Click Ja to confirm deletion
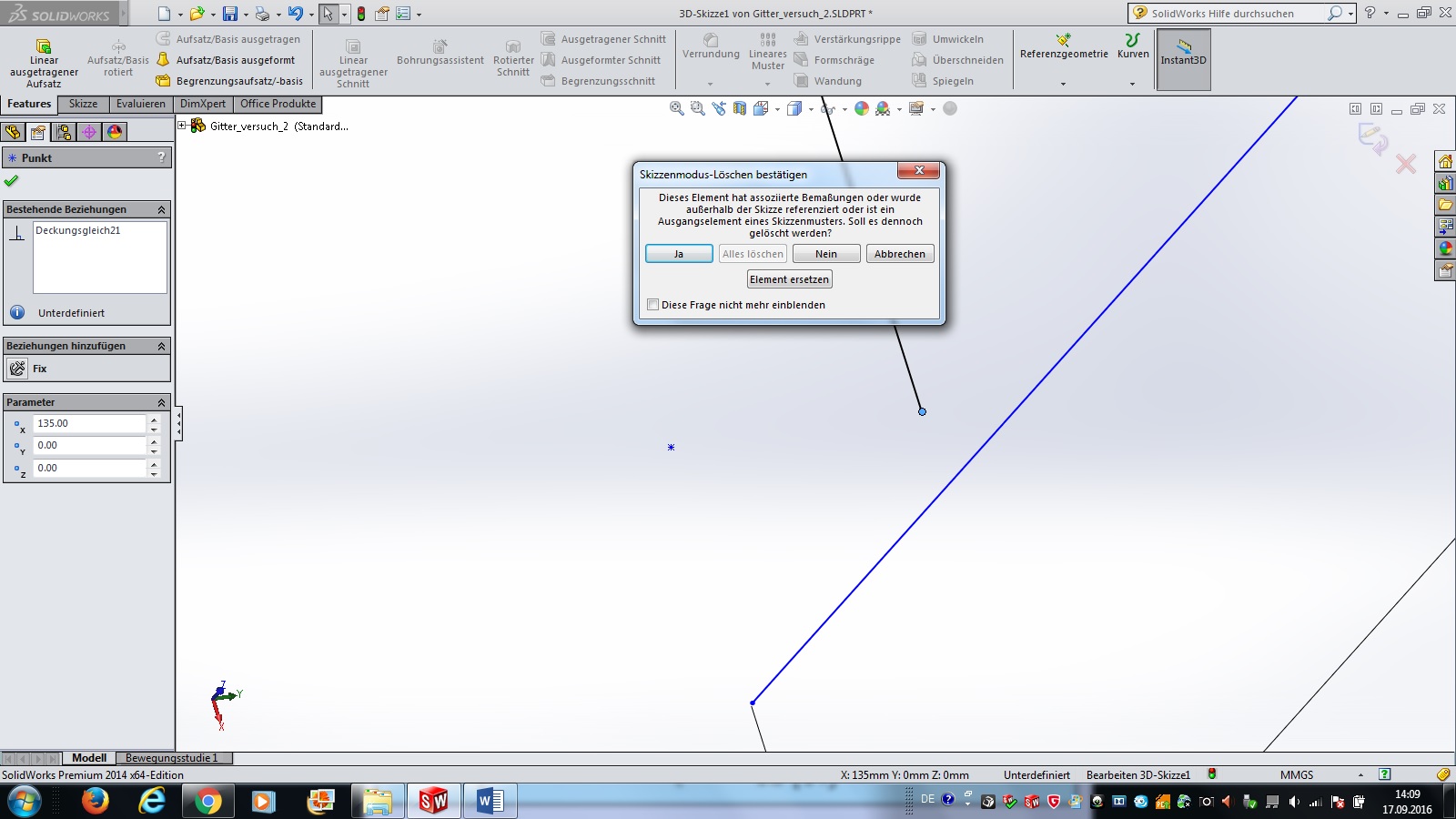Viewport: 1456px width, 819px height. point(679,254)
